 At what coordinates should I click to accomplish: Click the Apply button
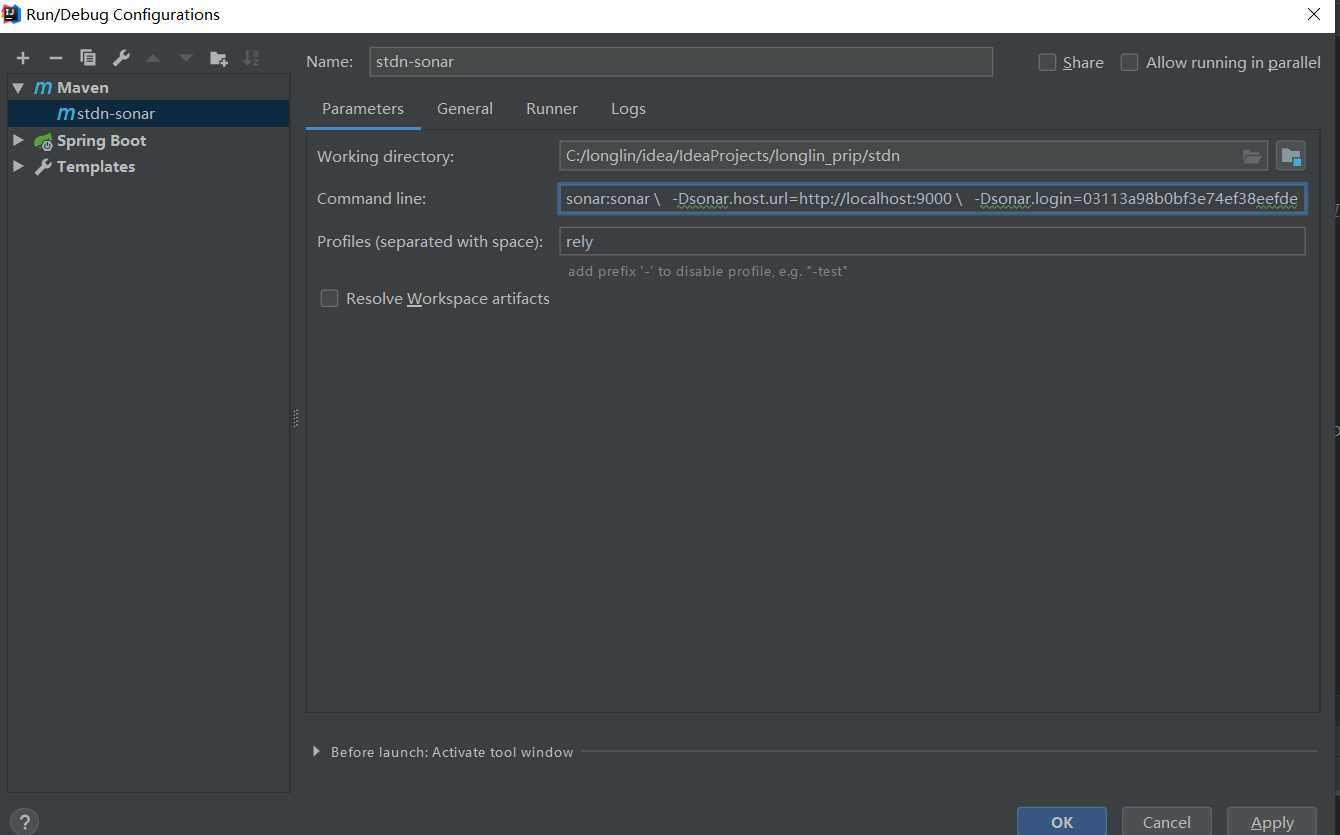(1272, 821)
